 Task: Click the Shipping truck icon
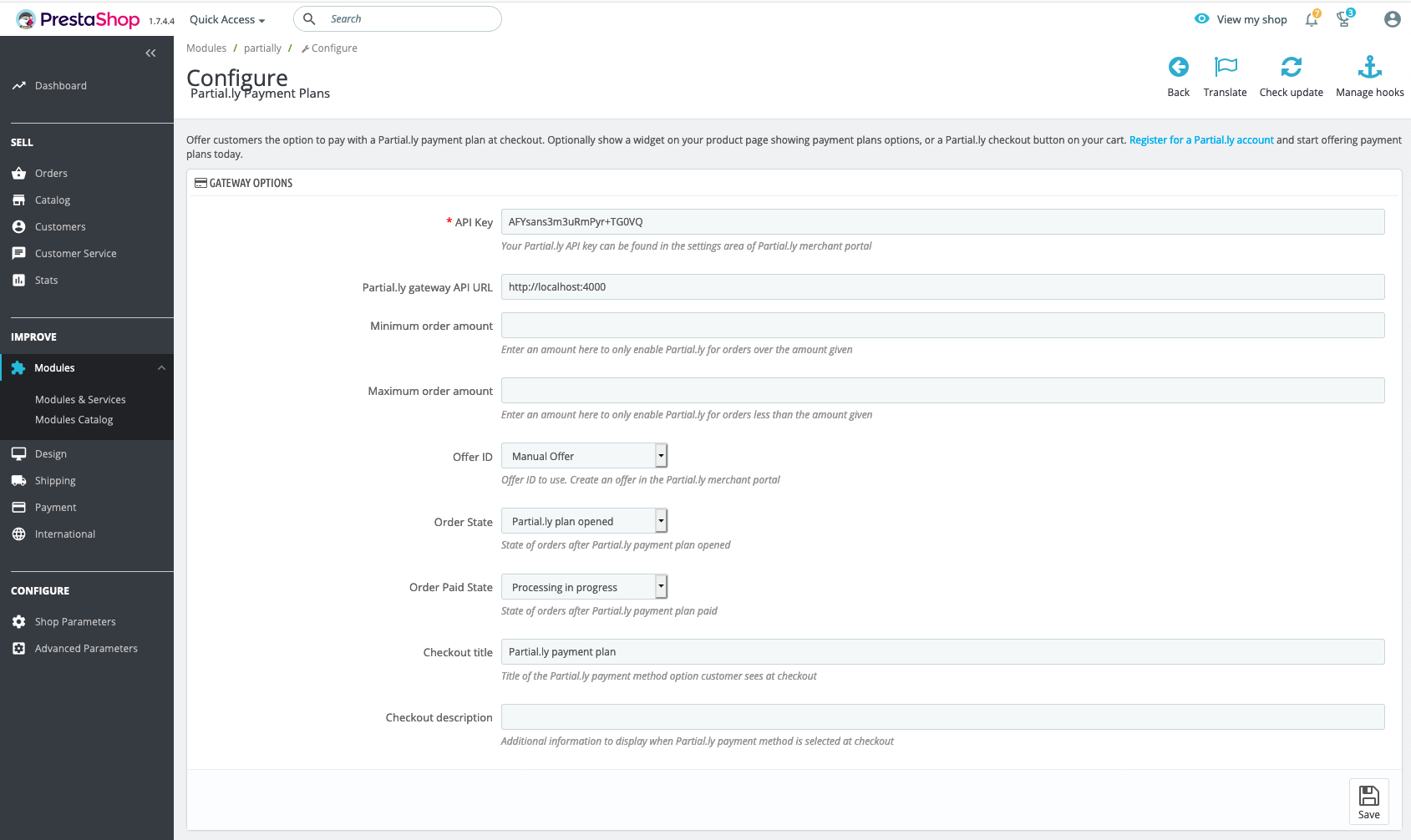(18, 481)
